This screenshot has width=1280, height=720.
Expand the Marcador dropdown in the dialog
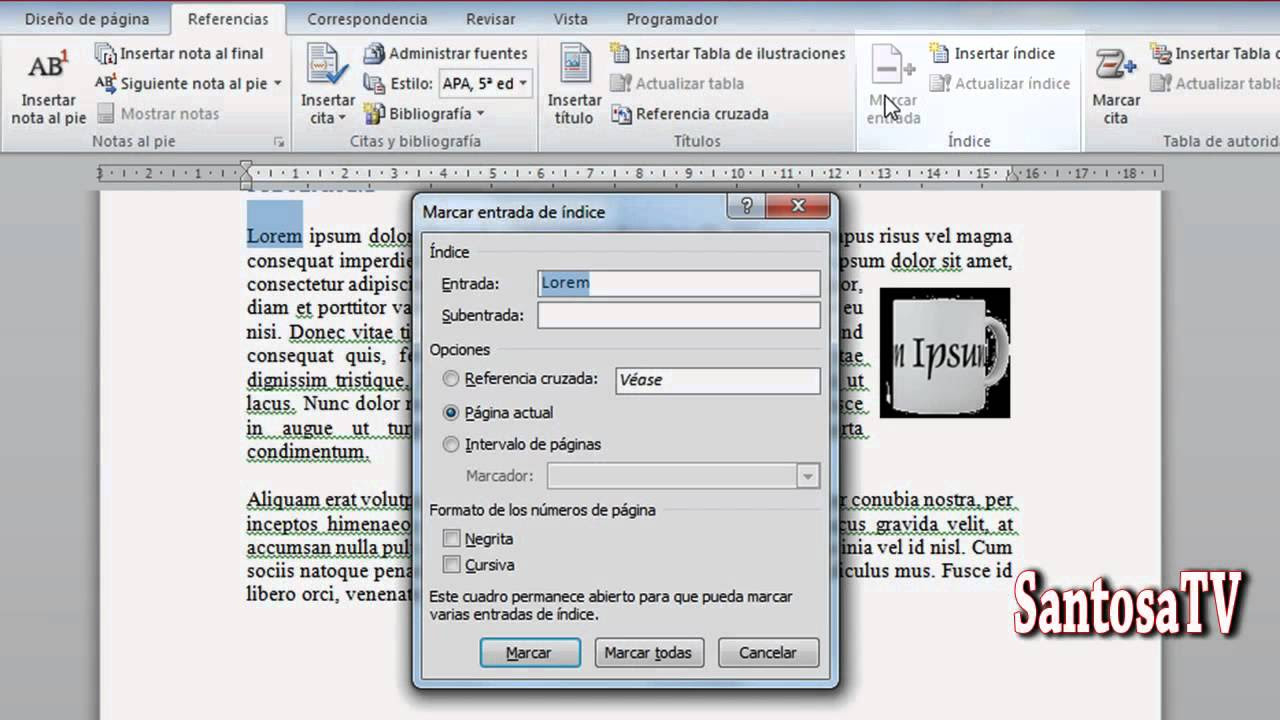(807, 476)
